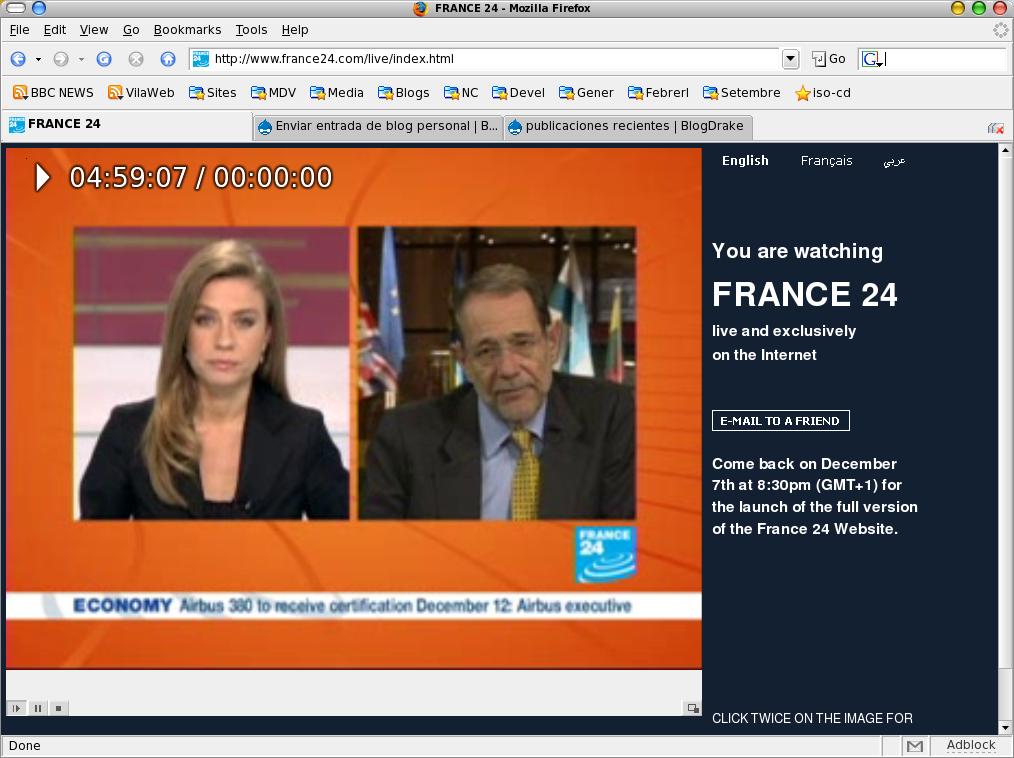This screenshot has width=1014, height=758.
Task: Open the VilaWeb feed bookmark
Action: pos(141,92)
